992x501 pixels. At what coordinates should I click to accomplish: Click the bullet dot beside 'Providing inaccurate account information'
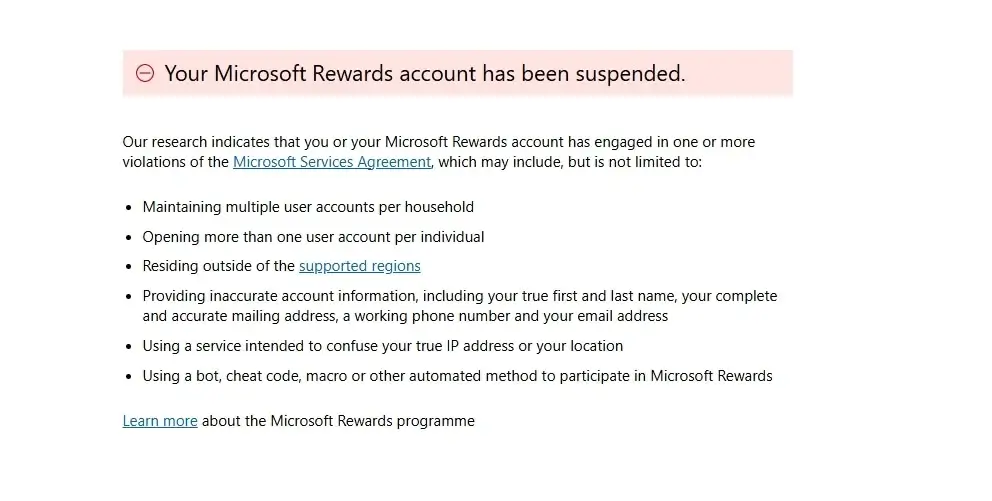point(129,297)
